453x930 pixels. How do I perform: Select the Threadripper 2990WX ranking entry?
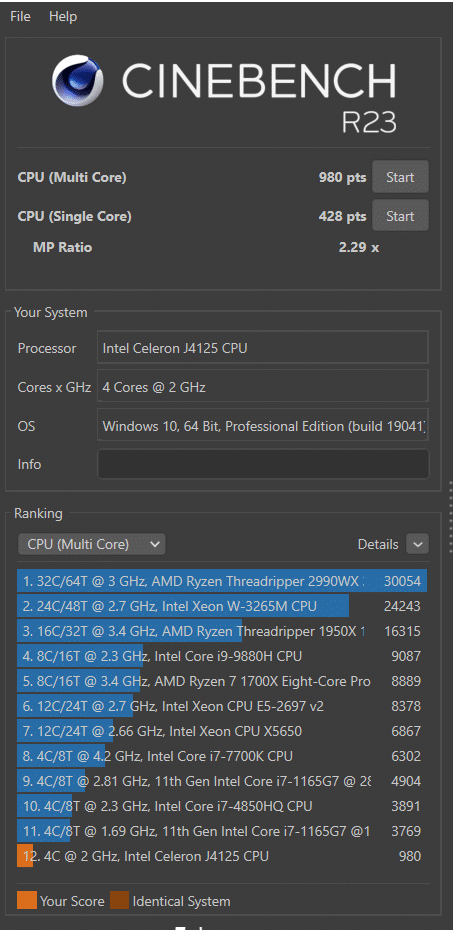click(222, 581)
